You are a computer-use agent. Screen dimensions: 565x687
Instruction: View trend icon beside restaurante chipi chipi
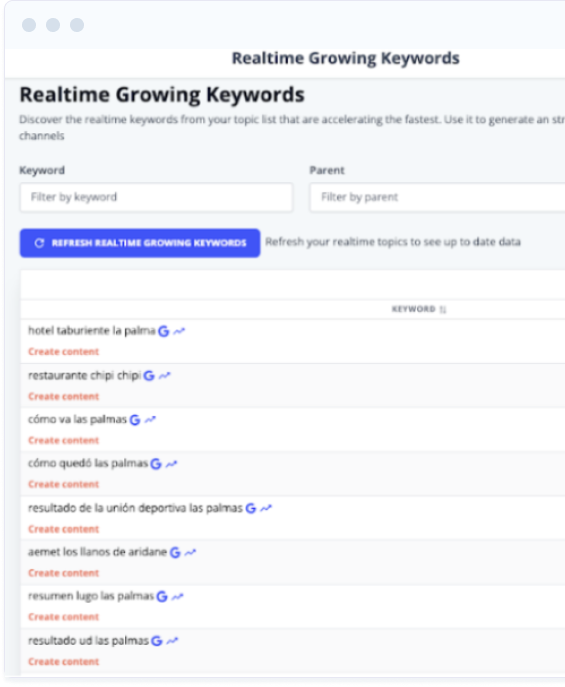[164, 376]
